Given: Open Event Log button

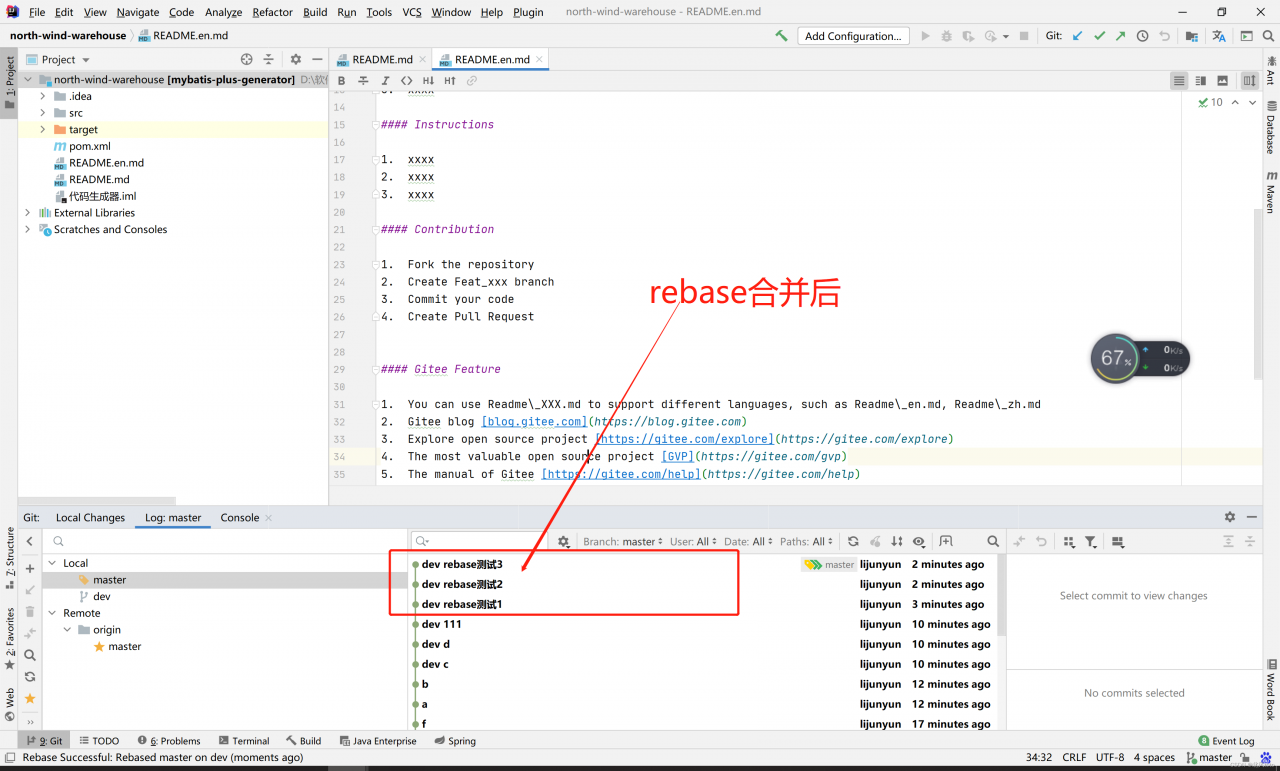Looking at the screenshot, I should [1226, 741].
